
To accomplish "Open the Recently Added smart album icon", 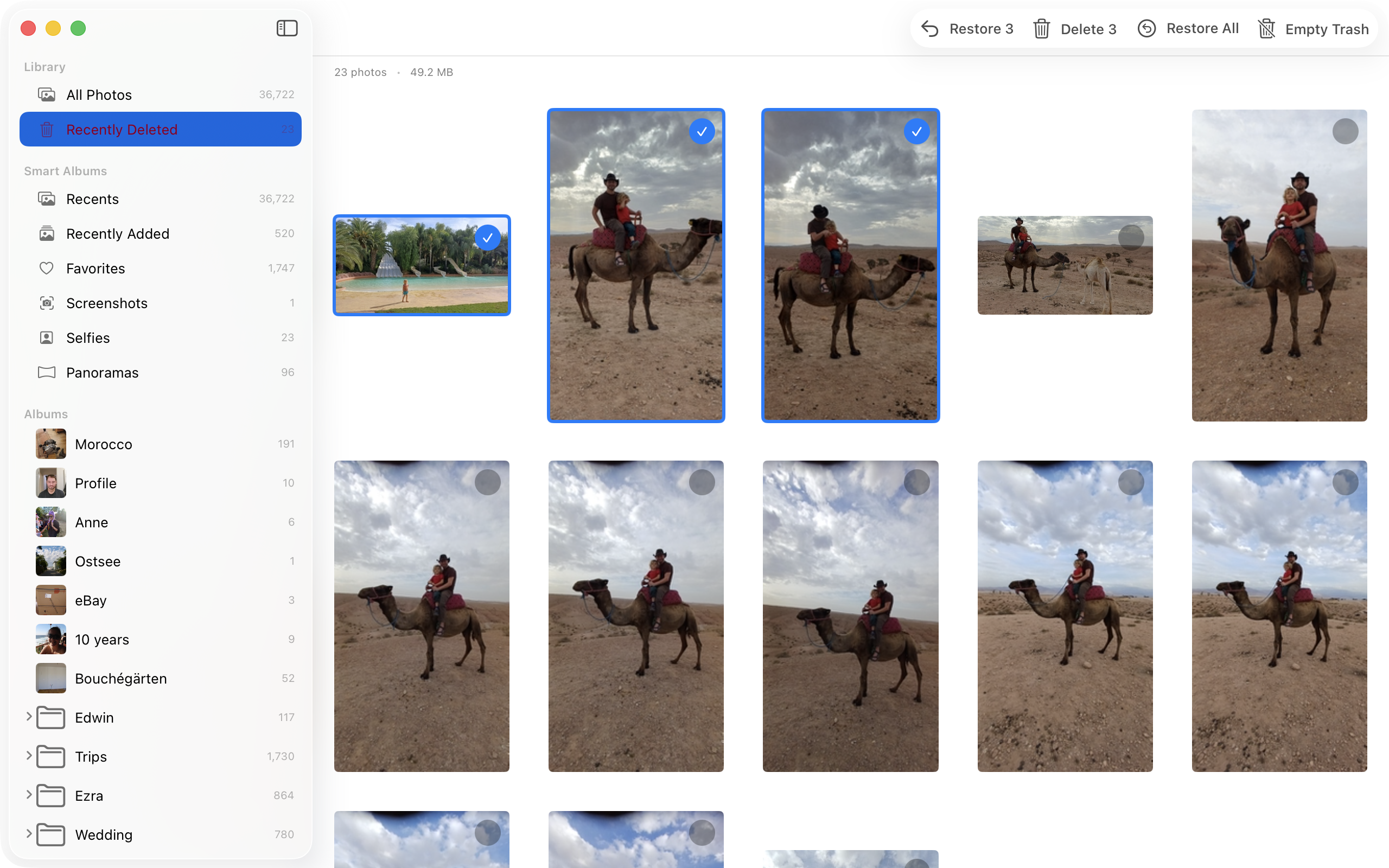I will (47, 234).
